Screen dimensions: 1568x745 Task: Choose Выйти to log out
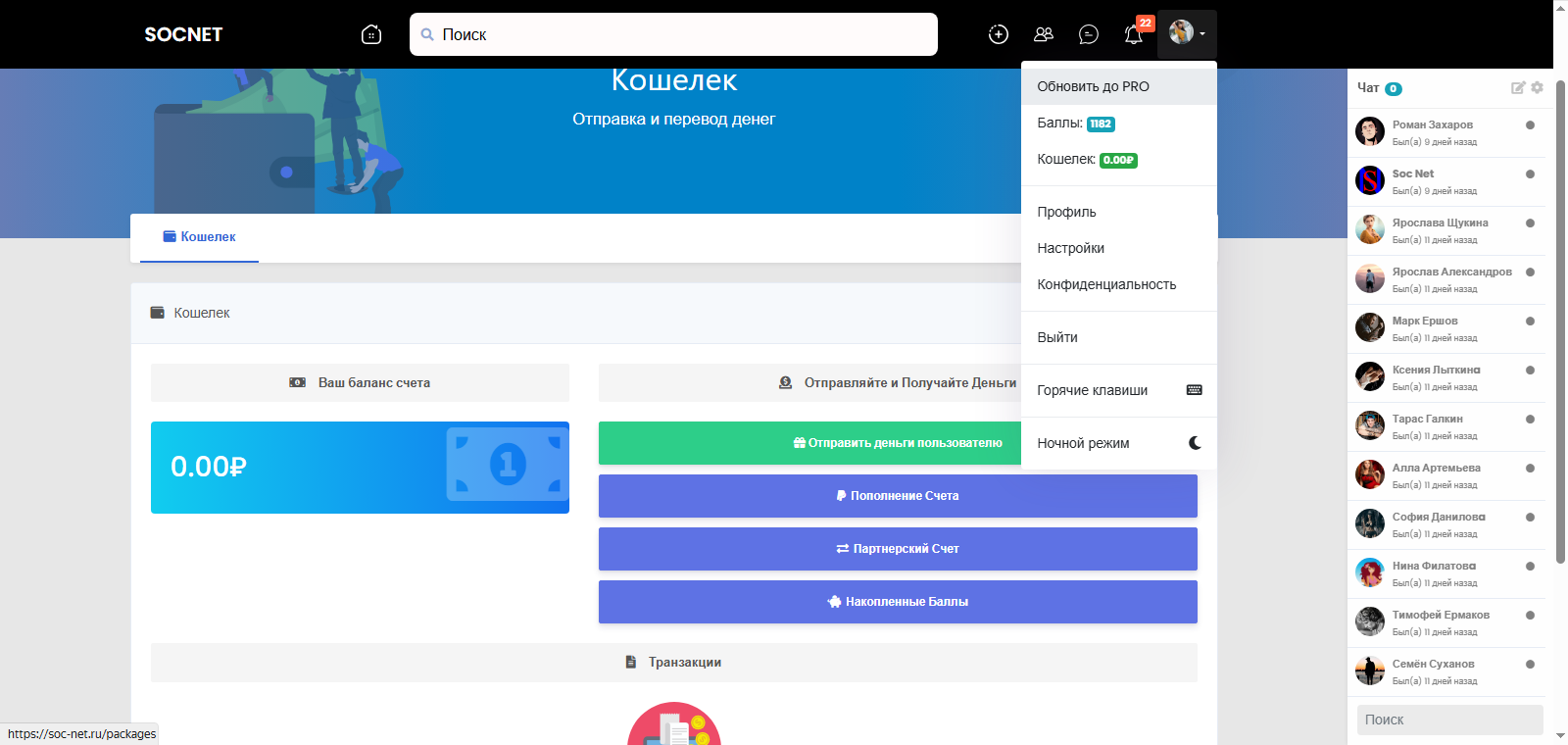click(x=1119, y=337)
